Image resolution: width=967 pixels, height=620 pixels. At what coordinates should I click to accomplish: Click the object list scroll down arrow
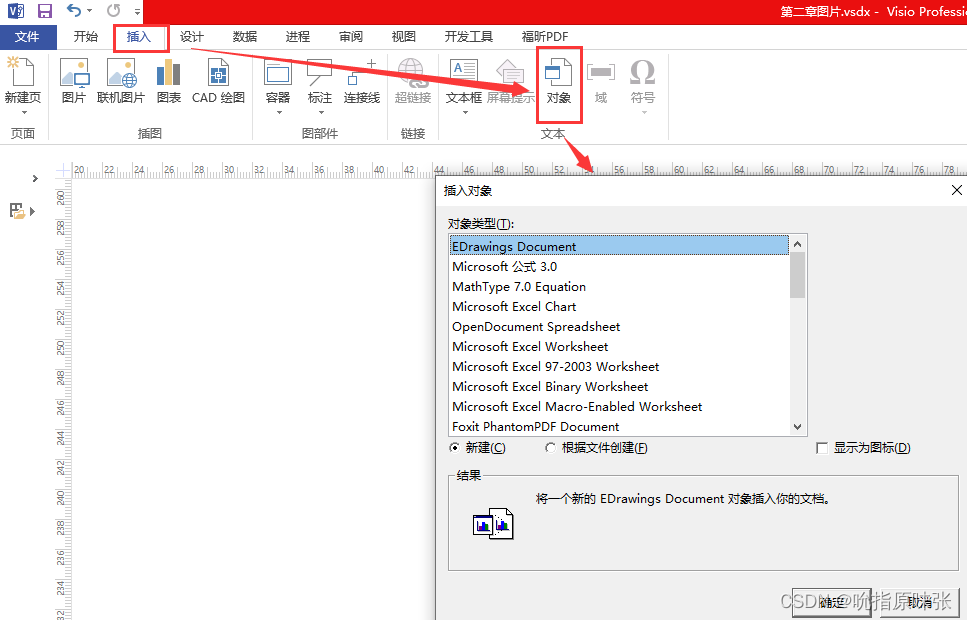797,427
